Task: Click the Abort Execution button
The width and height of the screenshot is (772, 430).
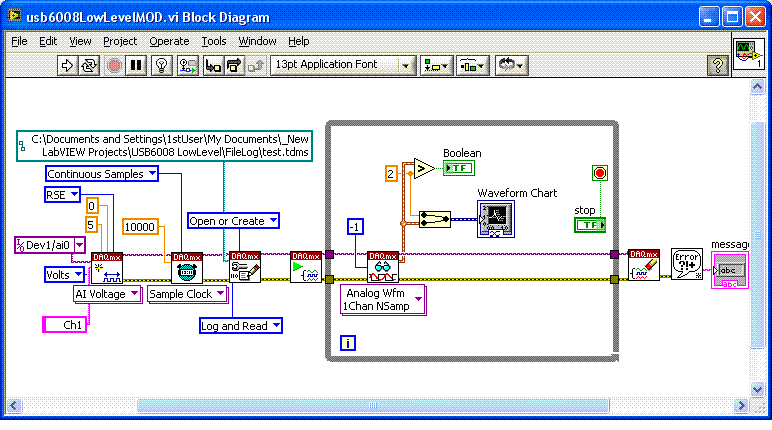Action: click(x=114, y=65)
